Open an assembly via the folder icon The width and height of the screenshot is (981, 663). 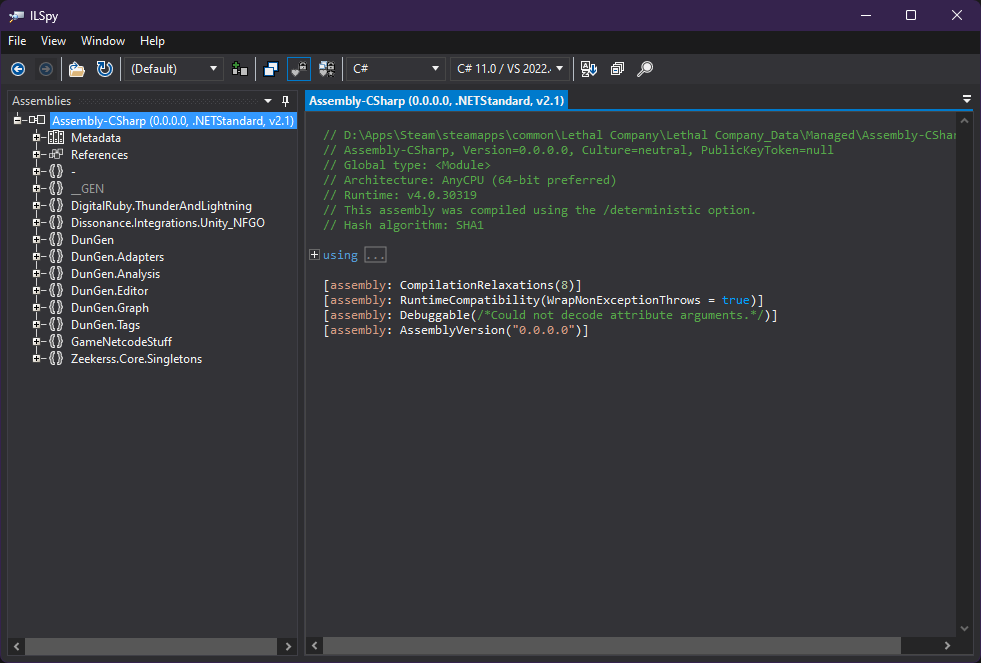pos(76,69)
